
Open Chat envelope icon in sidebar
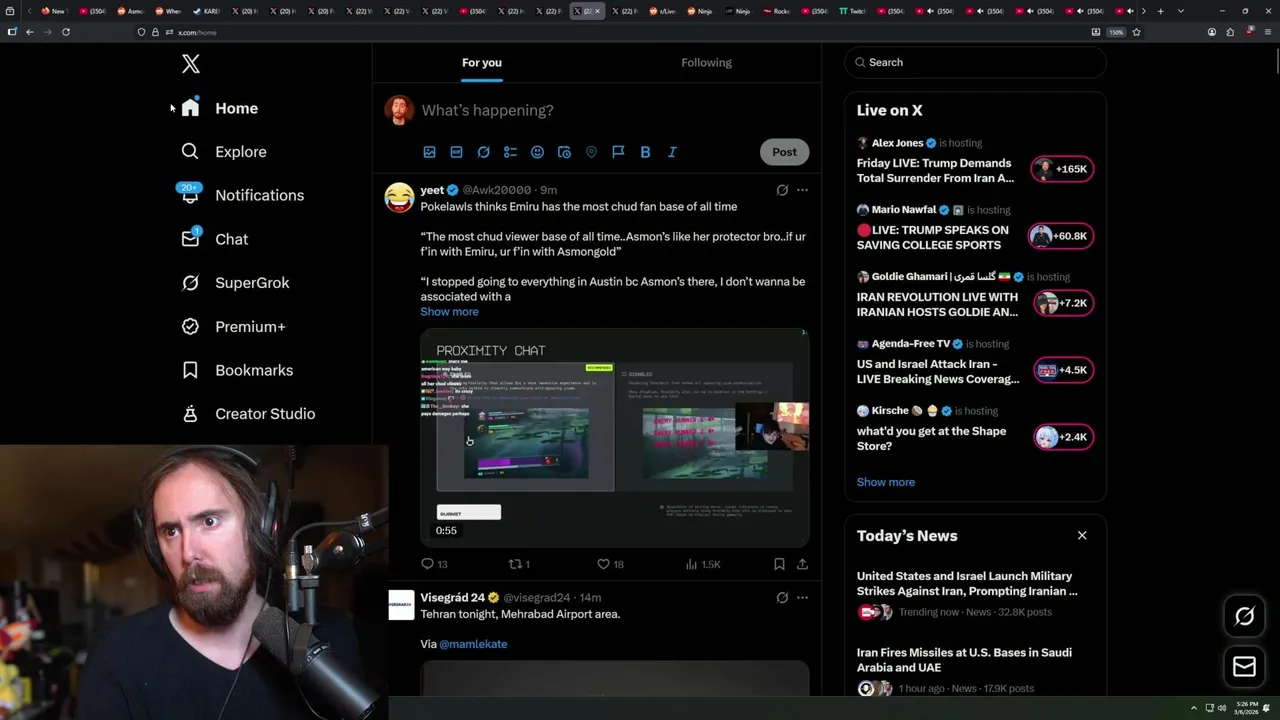190,238
